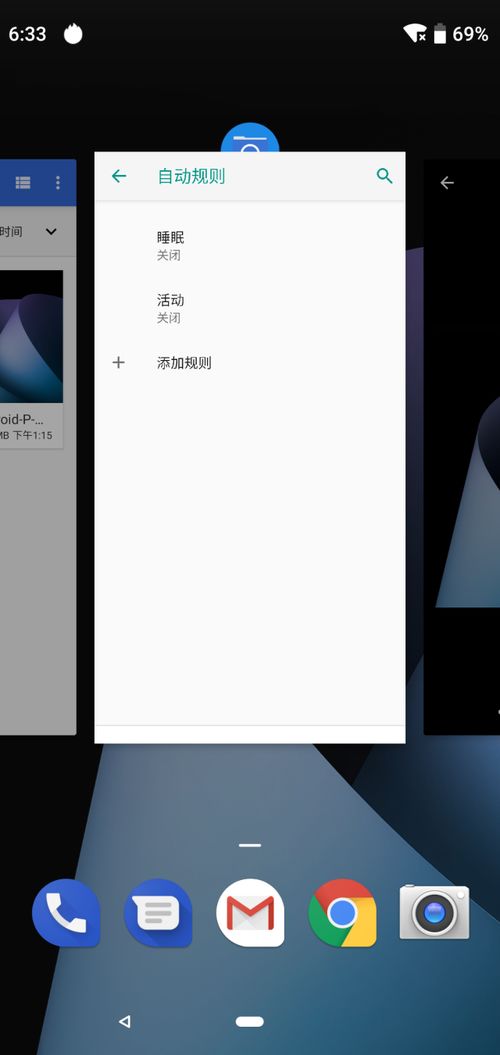This screenshot has height=1055, width=500.
Task: Tap the app drawer handle above the dock
Action: 250,845
